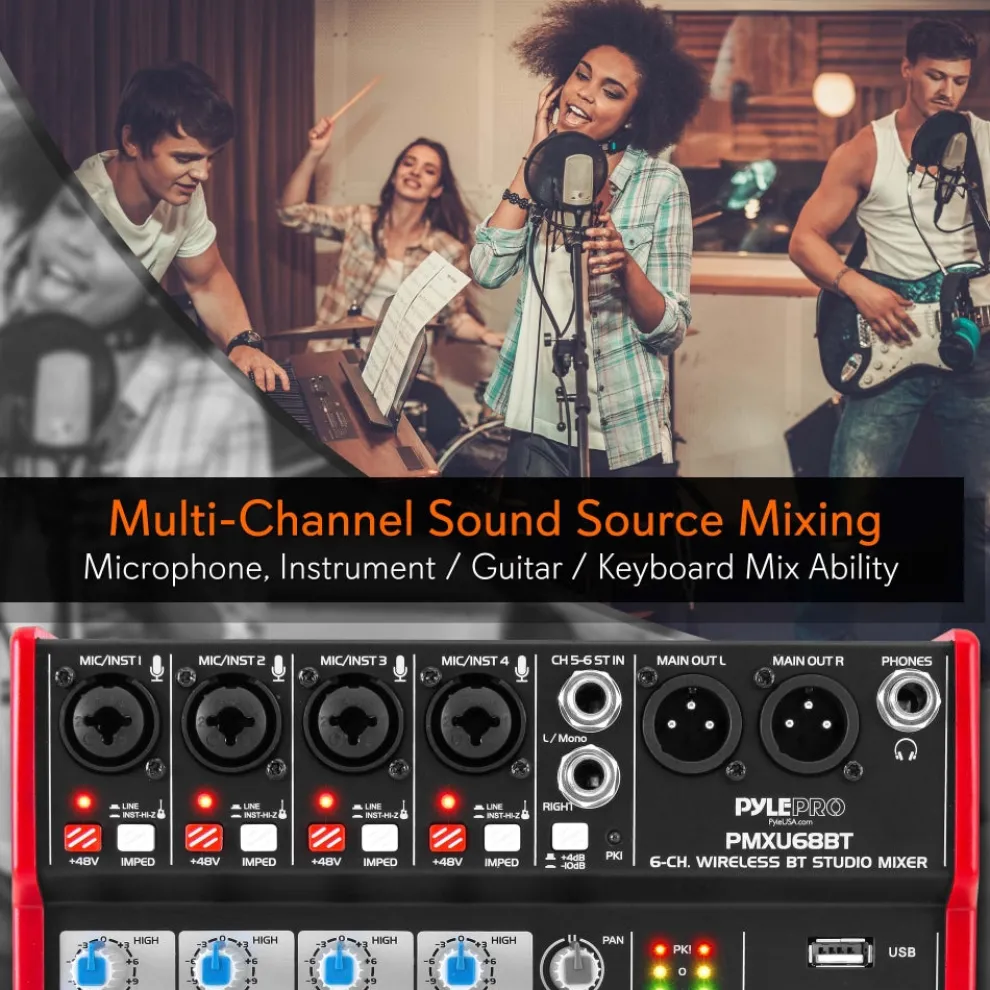
Task: Click the PMXU68BT model label
Action: click(790, 839)
